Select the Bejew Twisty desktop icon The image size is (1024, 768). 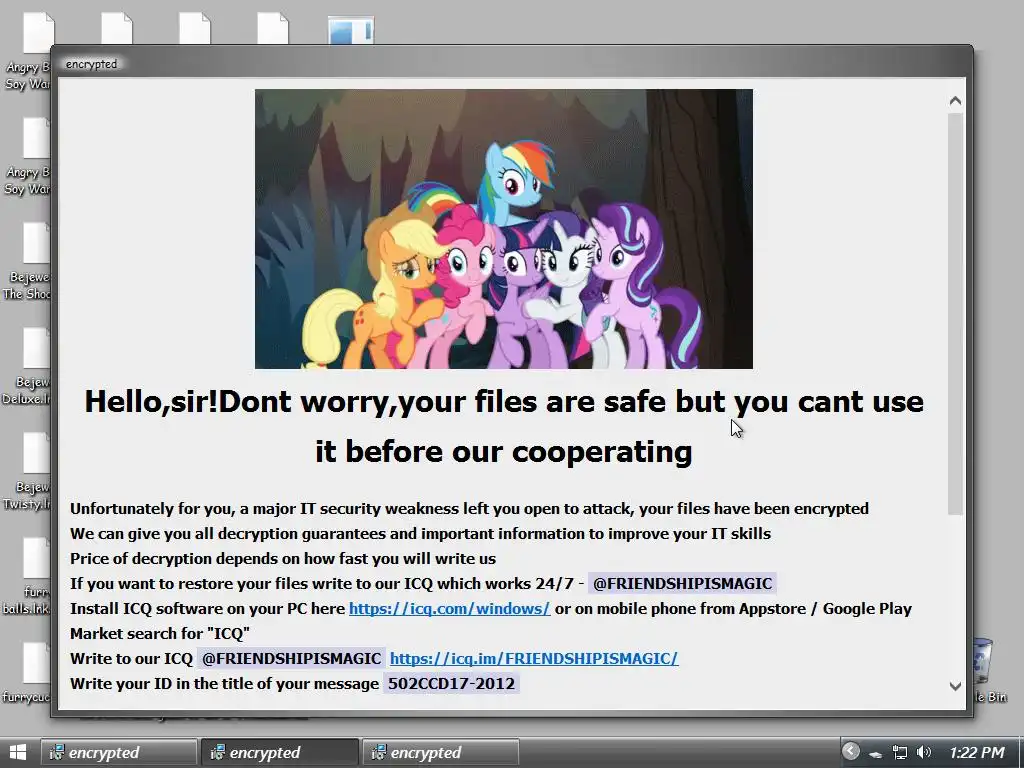pyautogui.click(x=27, y=472)
